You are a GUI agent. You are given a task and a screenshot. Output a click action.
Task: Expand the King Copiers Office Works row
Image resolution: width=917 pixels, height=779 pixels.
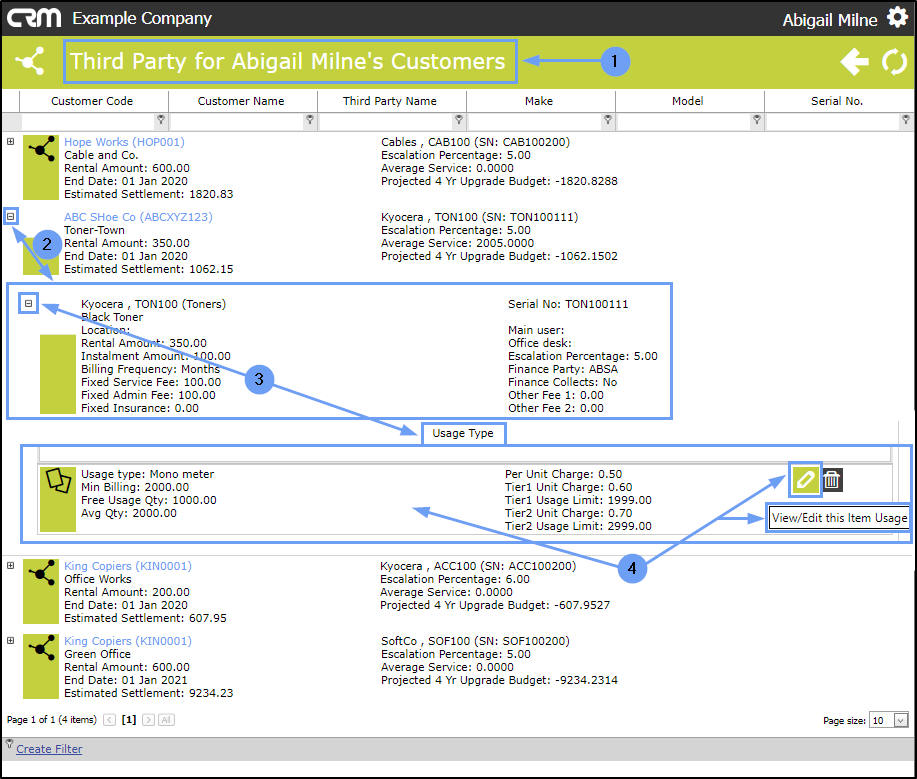[x=11, y=566]
